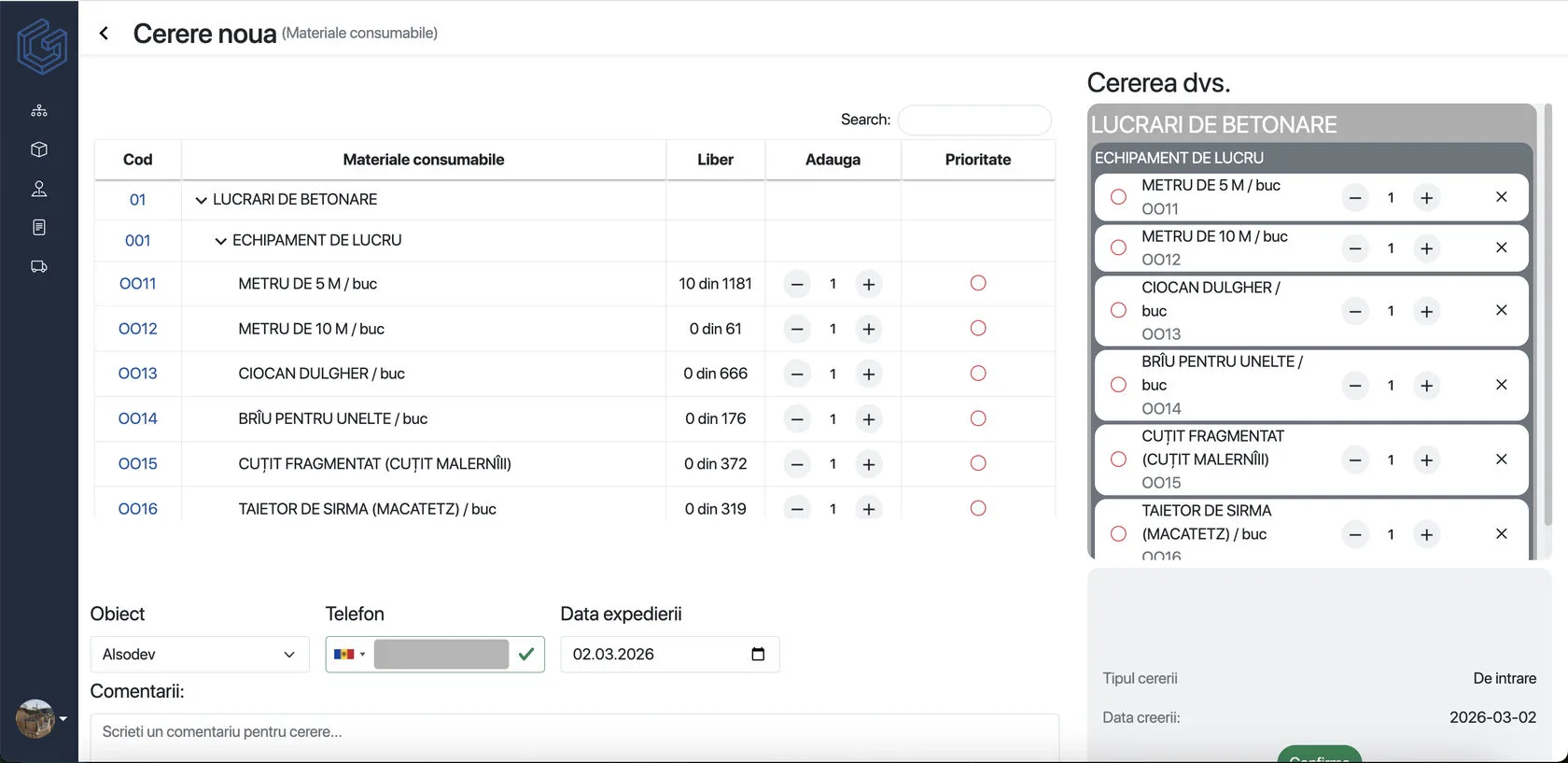This screenshot has width=1568, height=763.
Task: Reduce BRÎU PENTRU UNELTE quantity in Cererea dvs.
Action: pyautogui.click(x=1355, y=386)
